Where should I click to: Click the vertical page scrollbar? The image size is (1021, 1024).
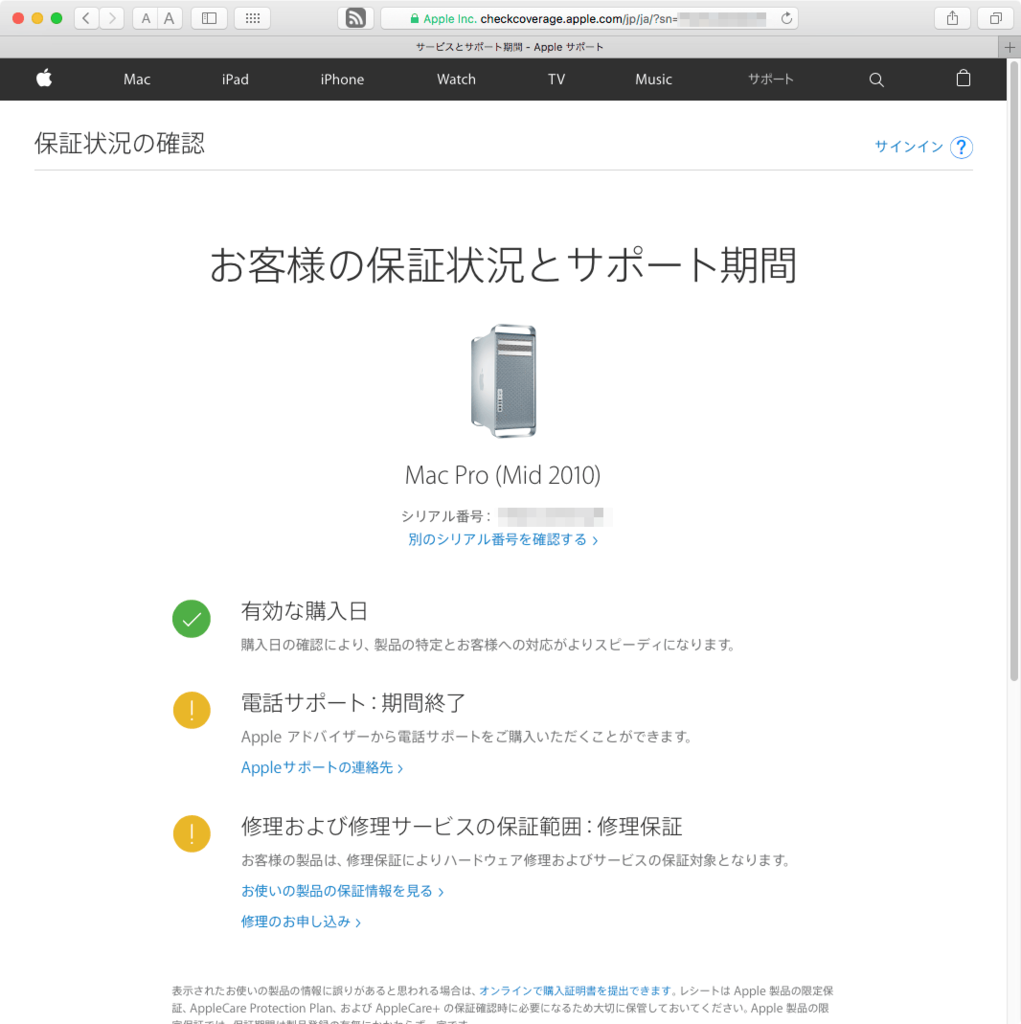tap(1014, 372)
